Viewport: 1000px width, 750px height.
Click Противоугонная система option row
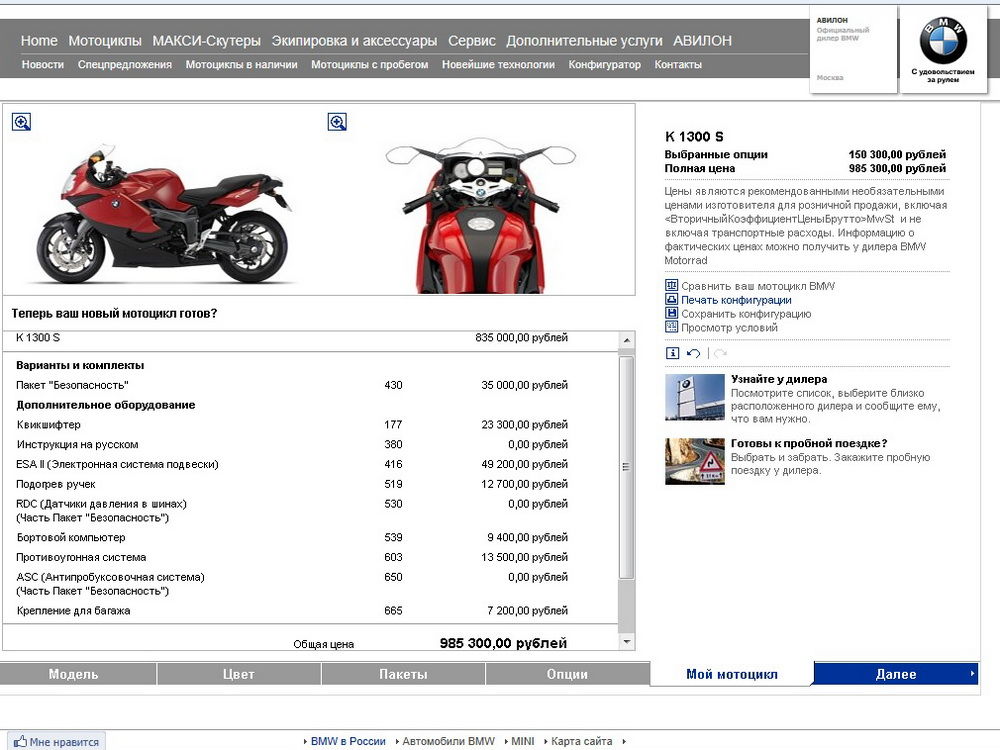(292, 557)
